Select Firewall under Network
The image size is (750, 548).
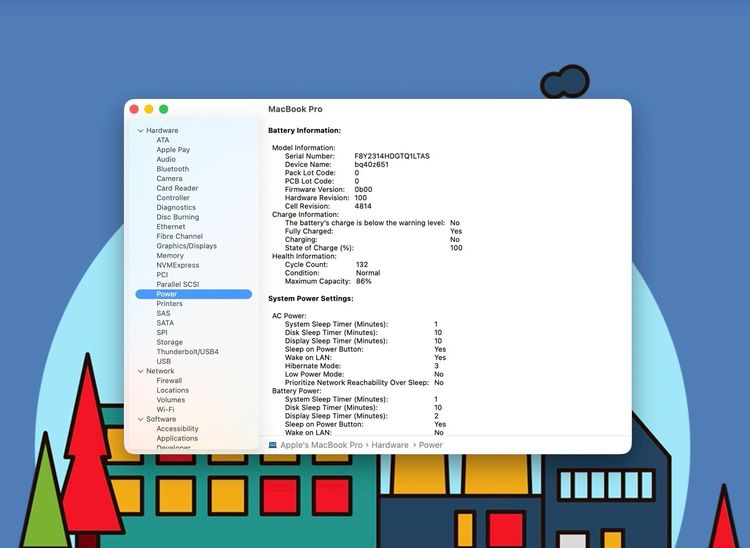169,381
